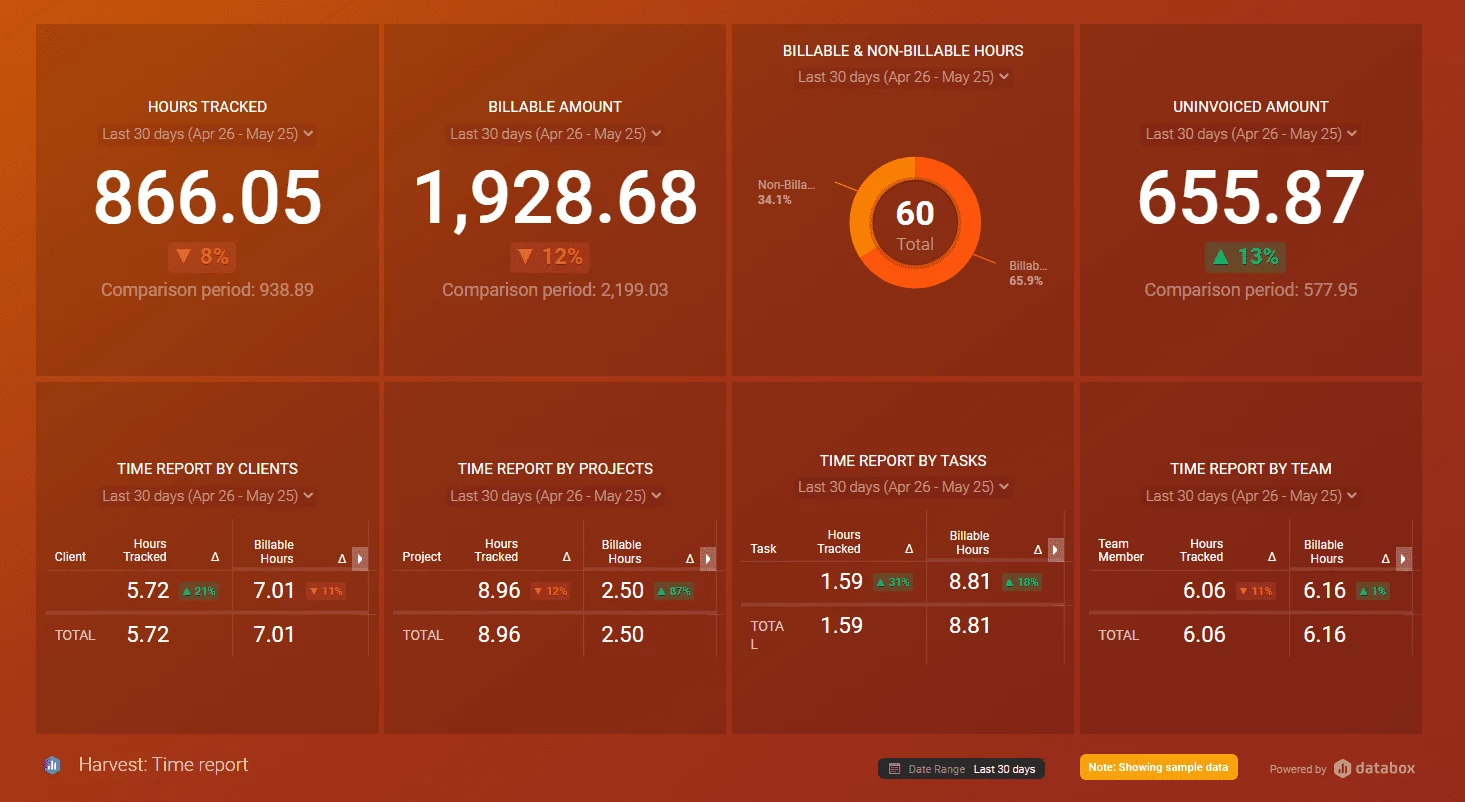Open the Billable Amount date range dropdown
The height and width of the screenshot is (802, 1465).
(x=556, y=134)
